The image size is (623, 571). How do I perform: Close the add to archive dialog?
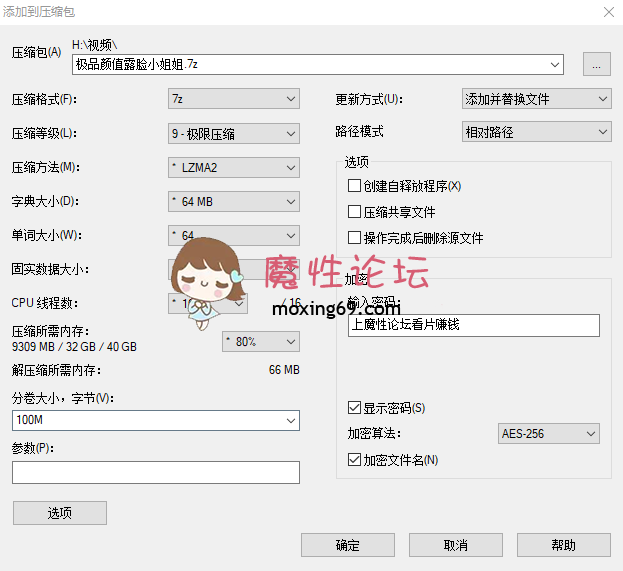(x=607, y=11)
